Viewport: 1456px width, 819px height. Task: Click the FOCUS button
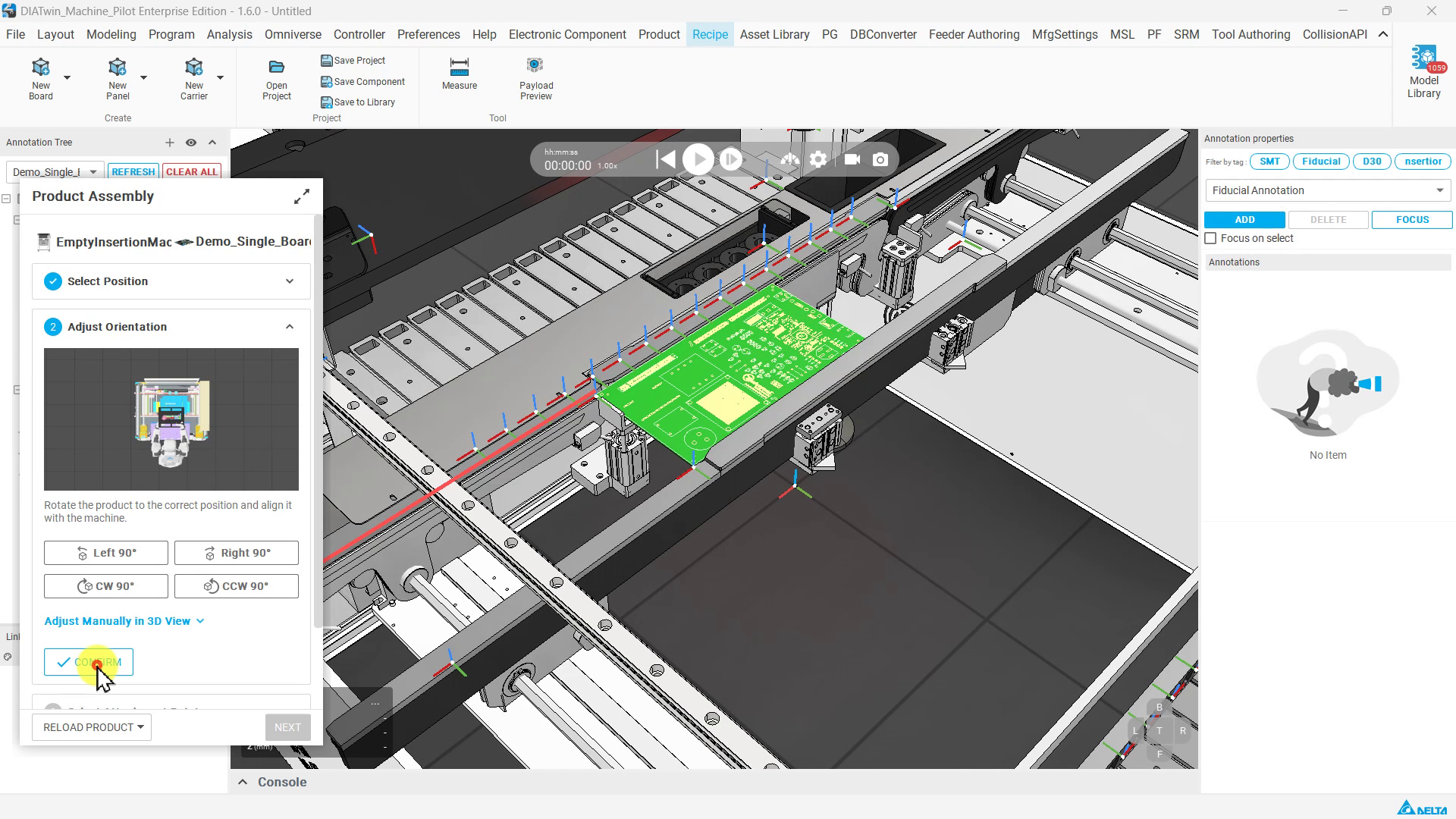(x=1412, y=220)
